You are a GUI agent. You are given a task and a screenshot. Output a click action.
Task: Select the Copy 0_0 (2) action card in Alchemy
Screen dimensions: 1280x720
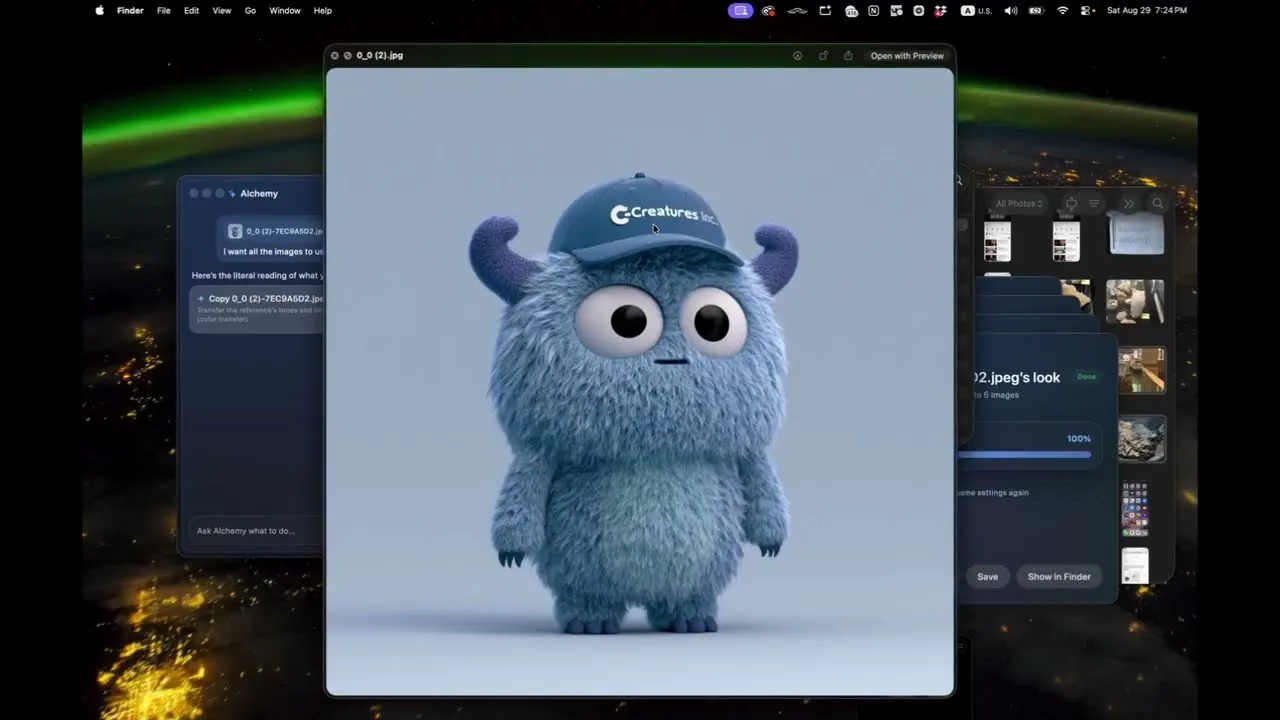257,309
